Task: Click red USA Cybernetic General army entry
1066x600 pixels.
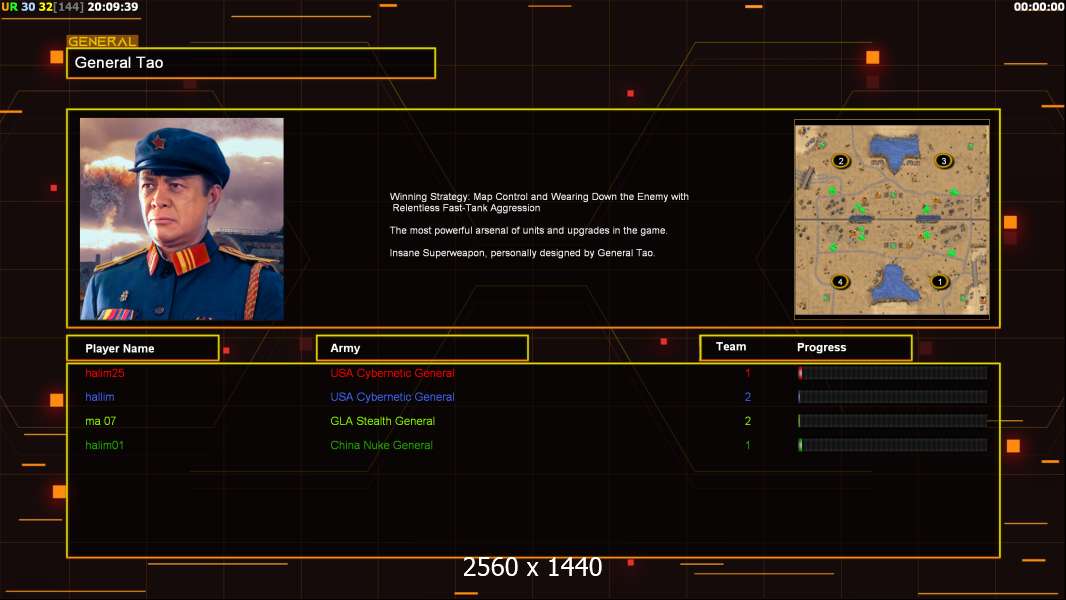Action: click(392, 373)
